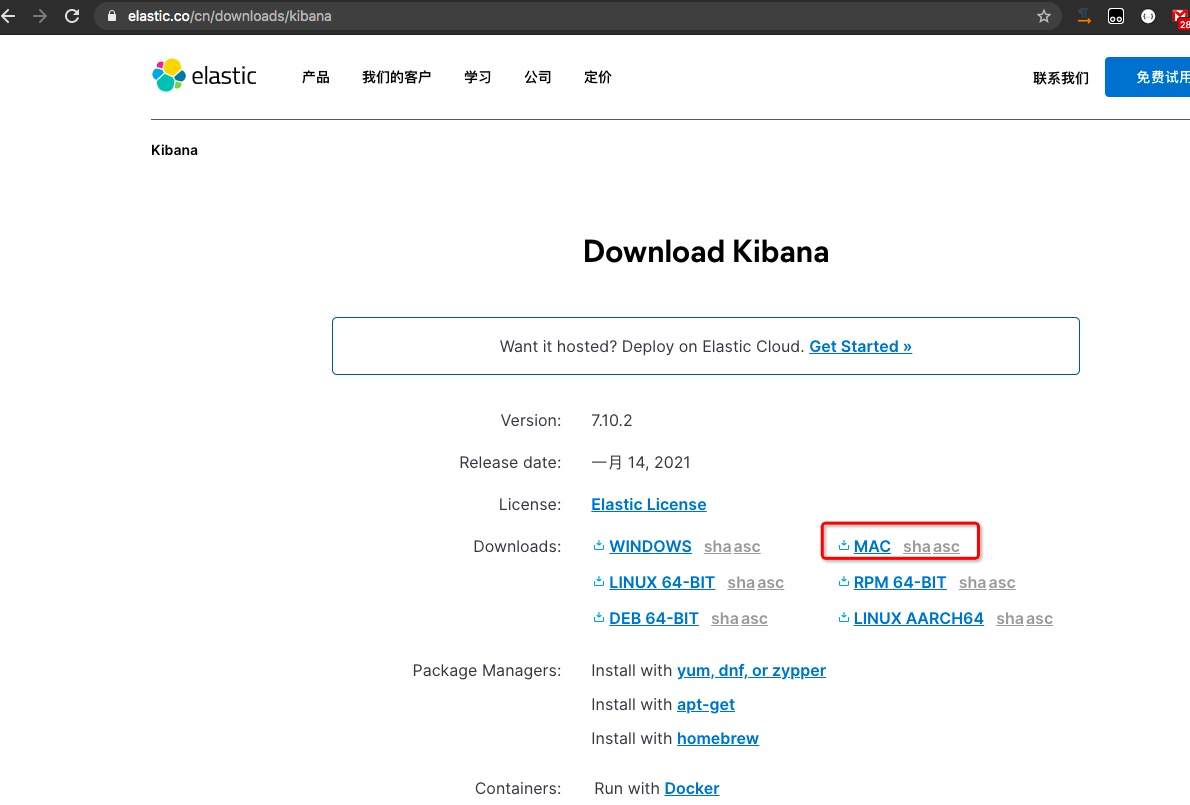Click the 免费试用 button
The width and height of the screenshot is (1190, 805).
click(1148, 77)
